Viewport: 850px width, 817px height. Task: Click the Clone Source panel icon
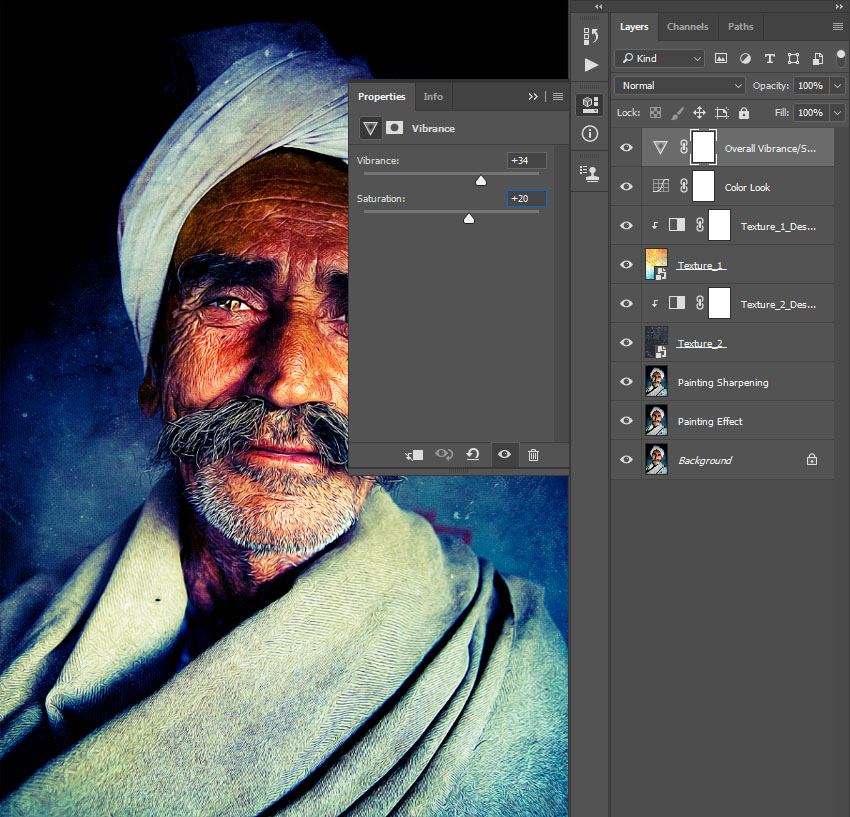(590, 172)
